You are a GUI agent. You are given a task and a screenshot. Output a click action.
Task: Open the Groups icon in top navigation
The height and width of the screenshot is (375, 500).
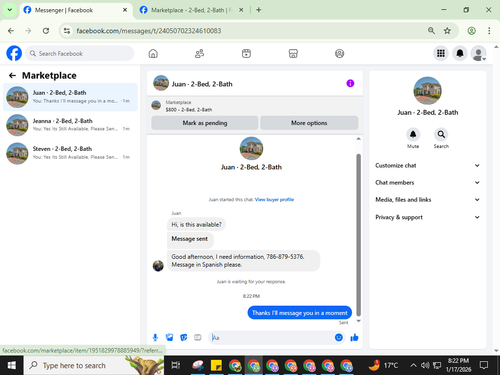click(x=339, y=53)
